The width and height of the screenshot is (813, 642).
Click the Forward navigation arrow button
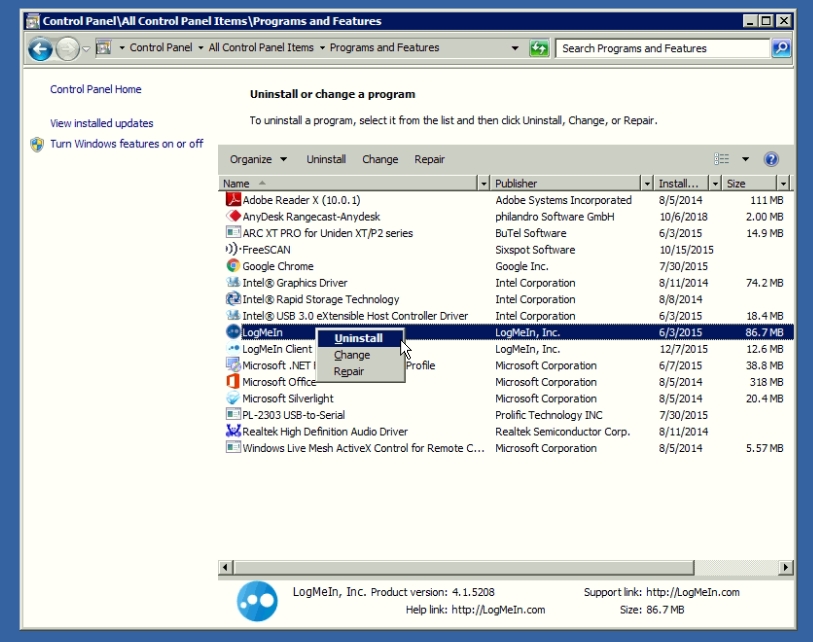point(67,49)
